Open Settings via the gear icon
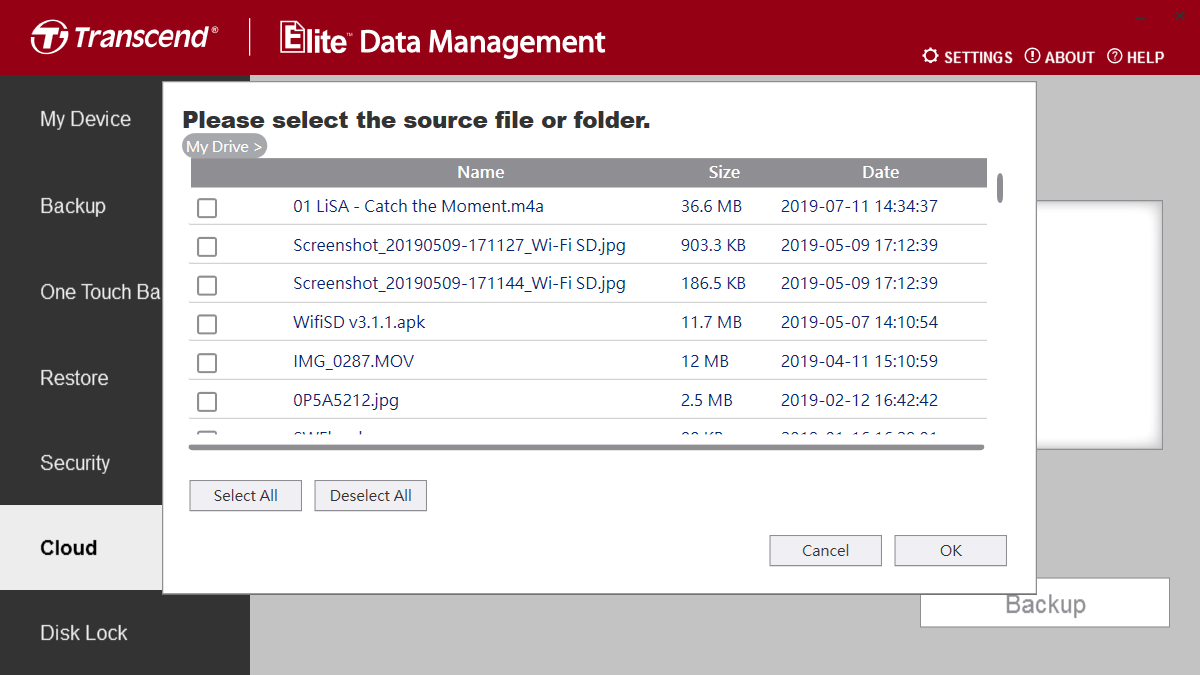 pos(930,56)
